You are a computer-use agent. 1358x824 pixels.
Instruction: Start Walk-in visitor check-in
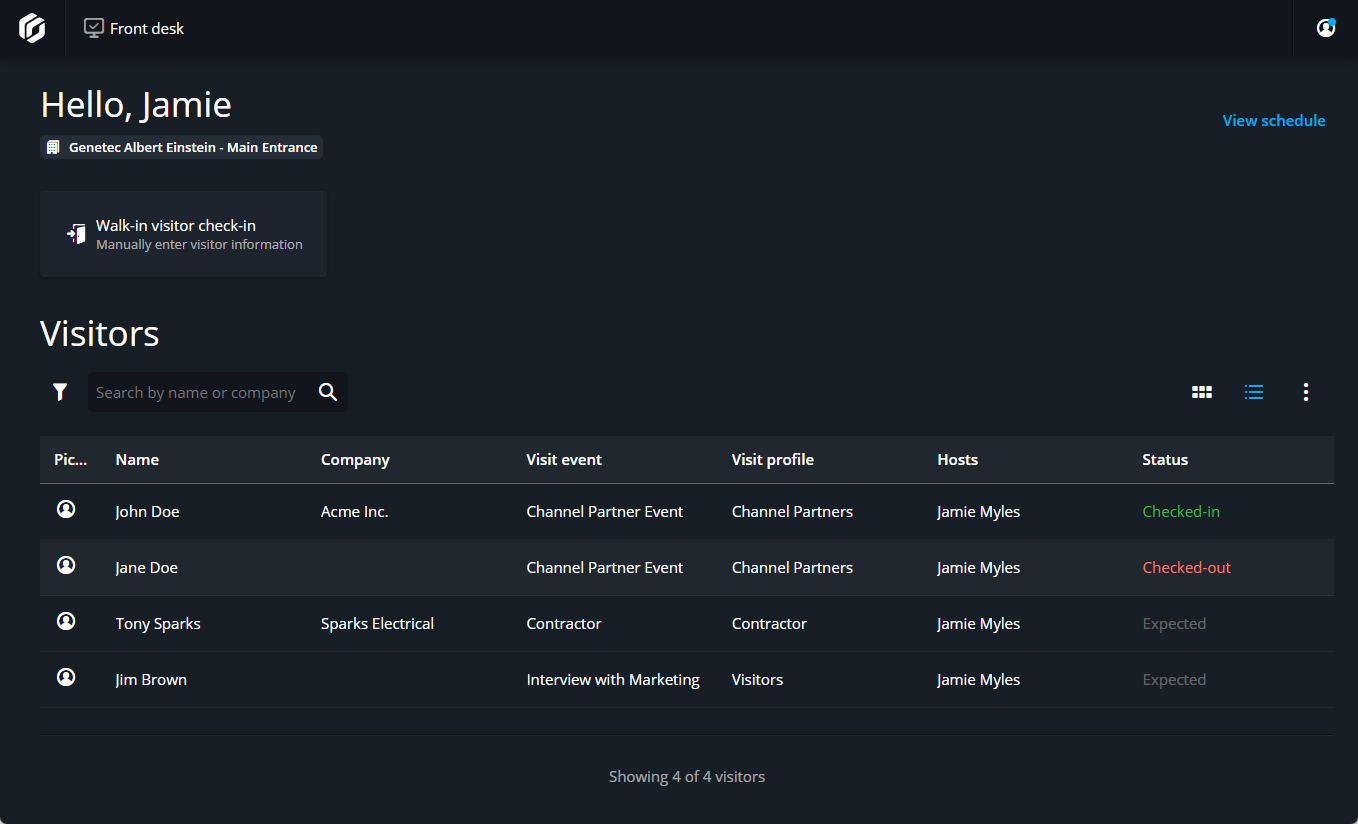(x=183, y=234)
